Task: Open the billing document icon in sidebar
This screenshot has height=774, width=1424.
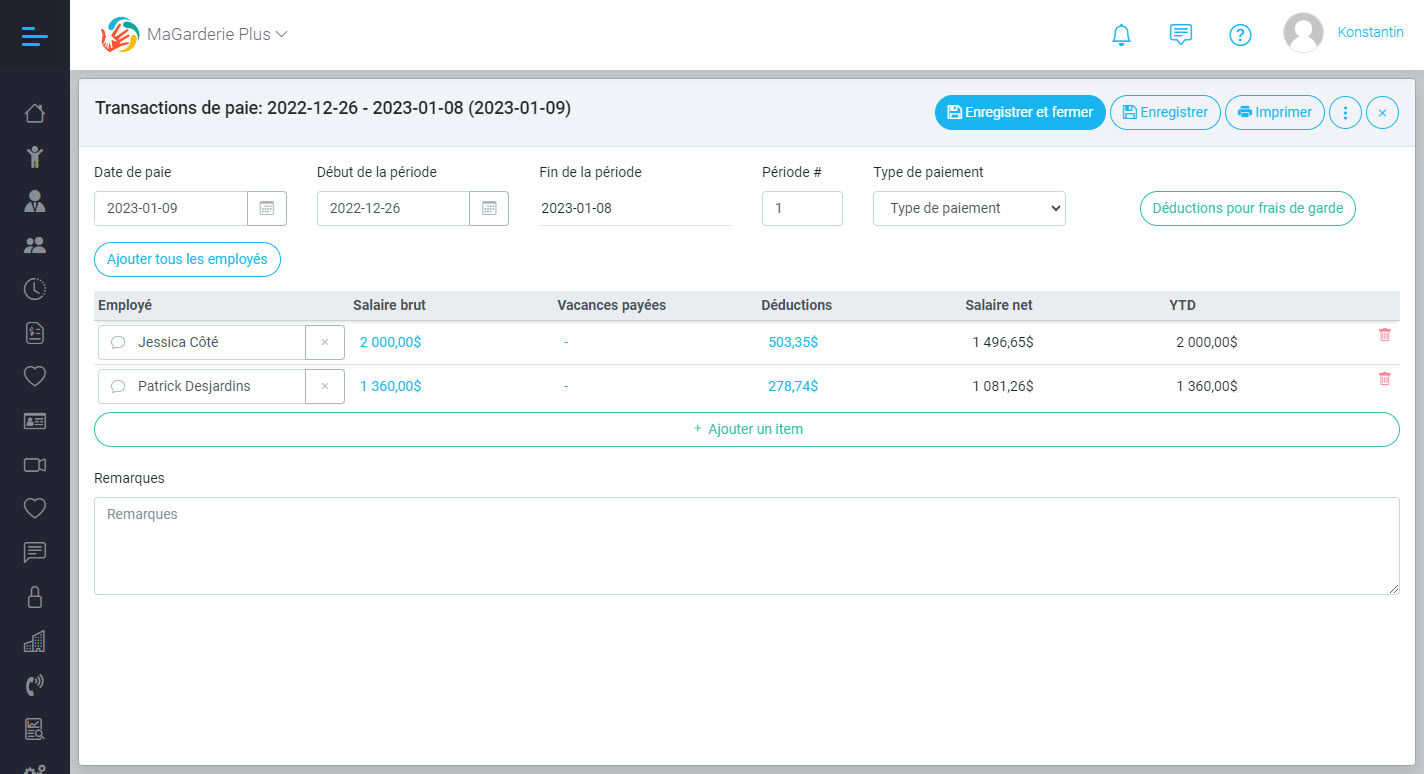Action: (x=35, y=332)
